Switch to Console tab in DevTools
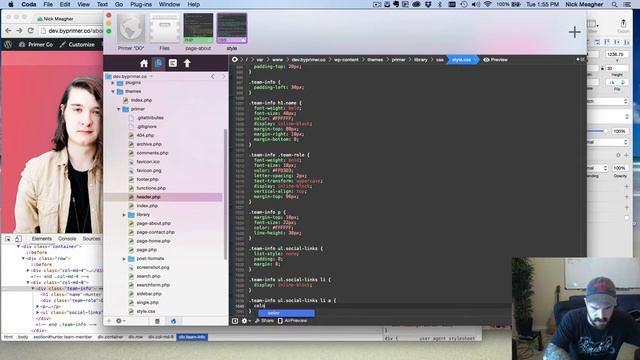This screenshot has width=640, height=360. (x=67, y=238)
